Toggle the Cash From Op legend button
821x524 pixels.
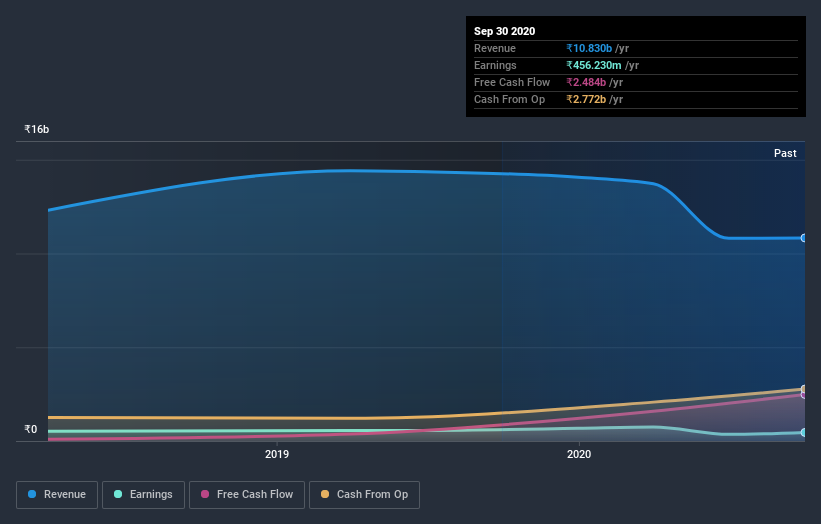tap(364, 495)
